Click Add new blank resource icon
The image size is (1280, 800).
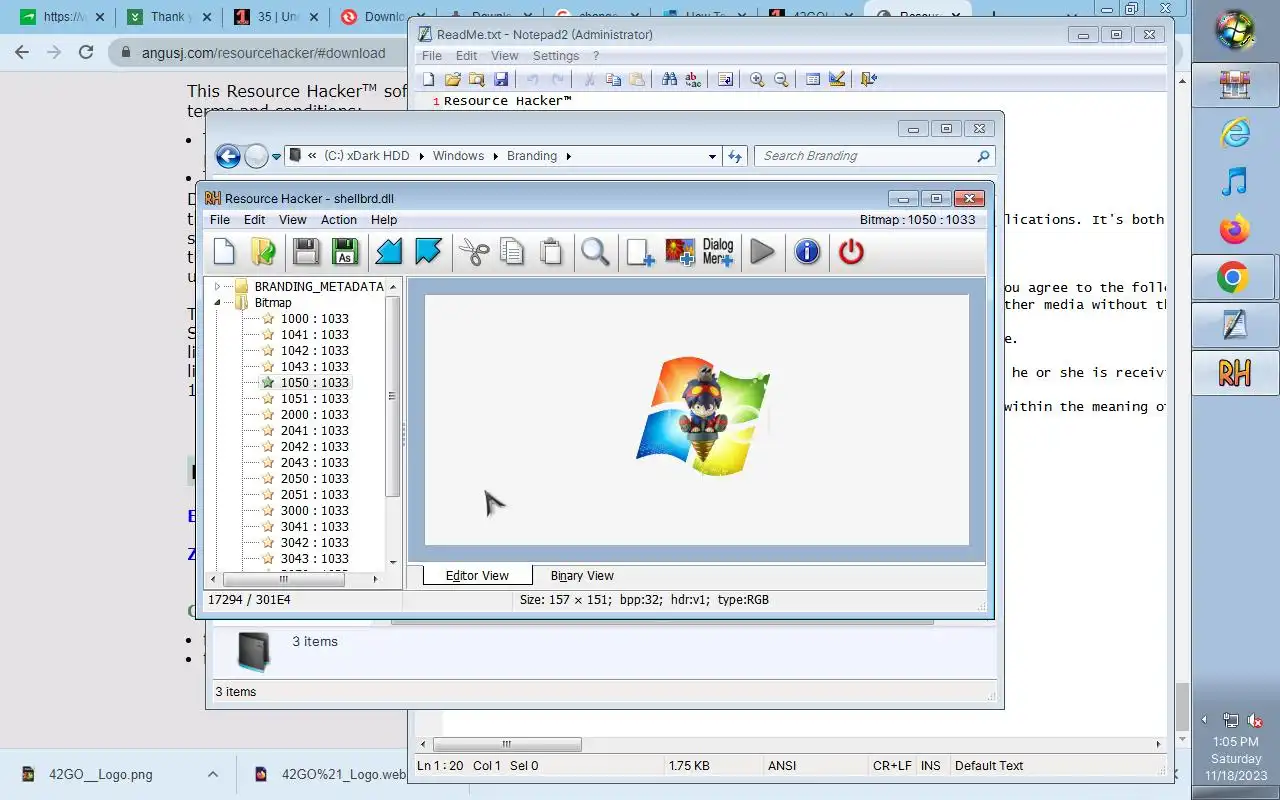[640, 252]
